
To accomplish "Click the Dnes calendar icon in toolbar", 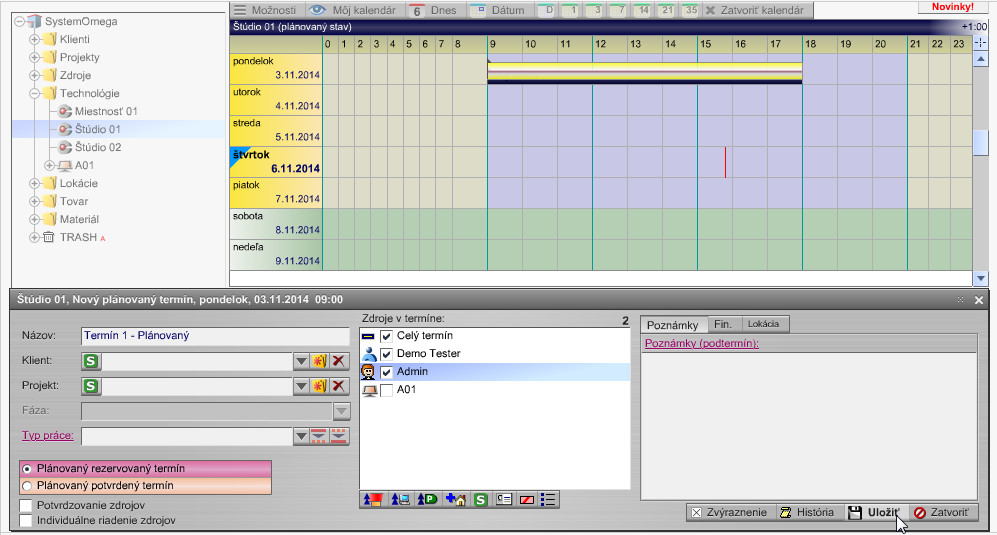I will coord(418,10).
